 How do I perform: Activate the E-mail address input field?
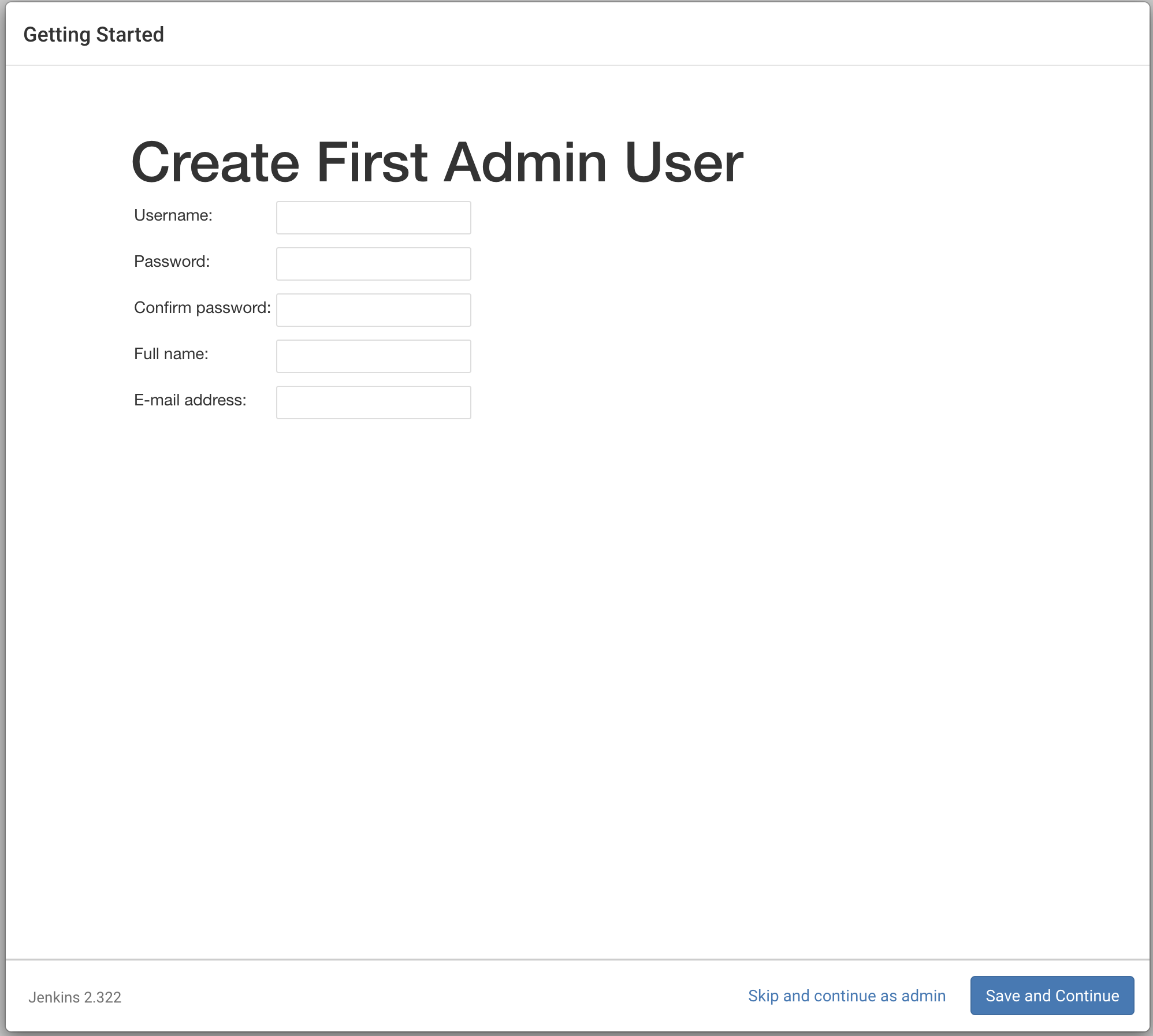[x=374, y=403]
